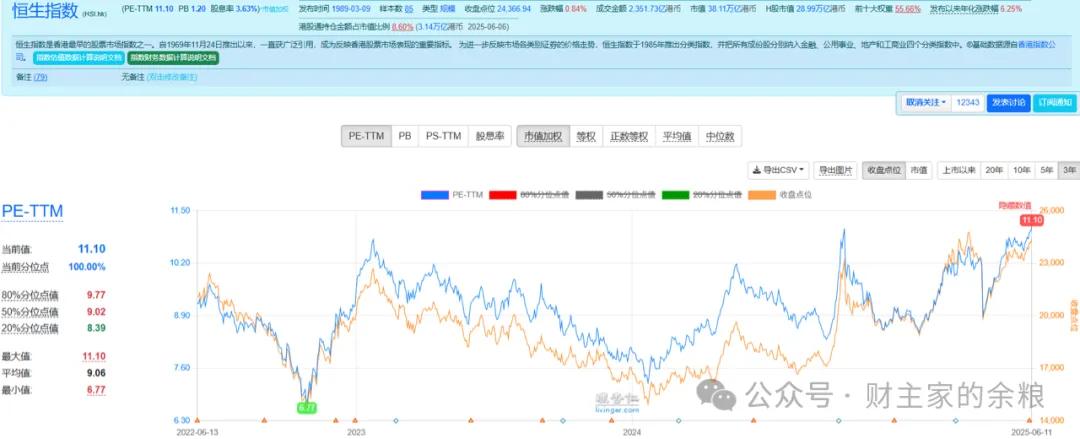Toggle the red 80%分位点值 legend series

[529, 195]
